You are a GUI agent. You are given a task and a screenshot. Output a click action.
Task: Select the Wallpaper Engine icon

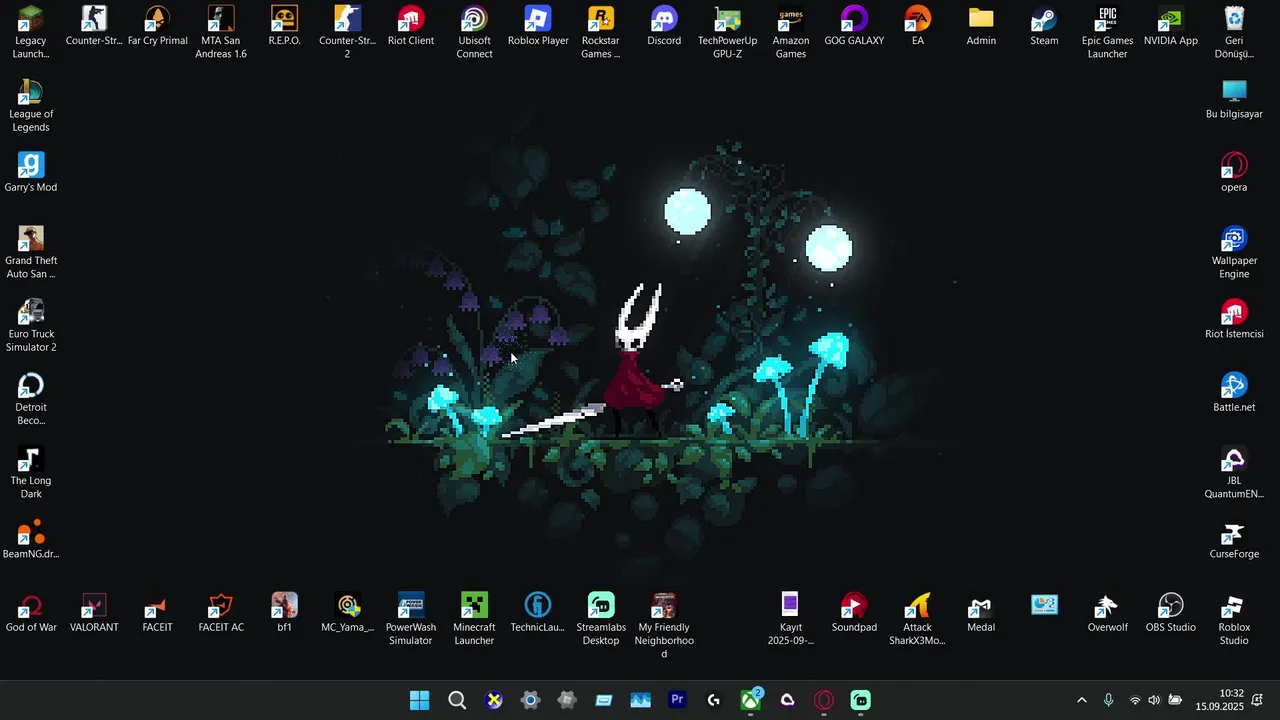click(x=1234, y=252)
